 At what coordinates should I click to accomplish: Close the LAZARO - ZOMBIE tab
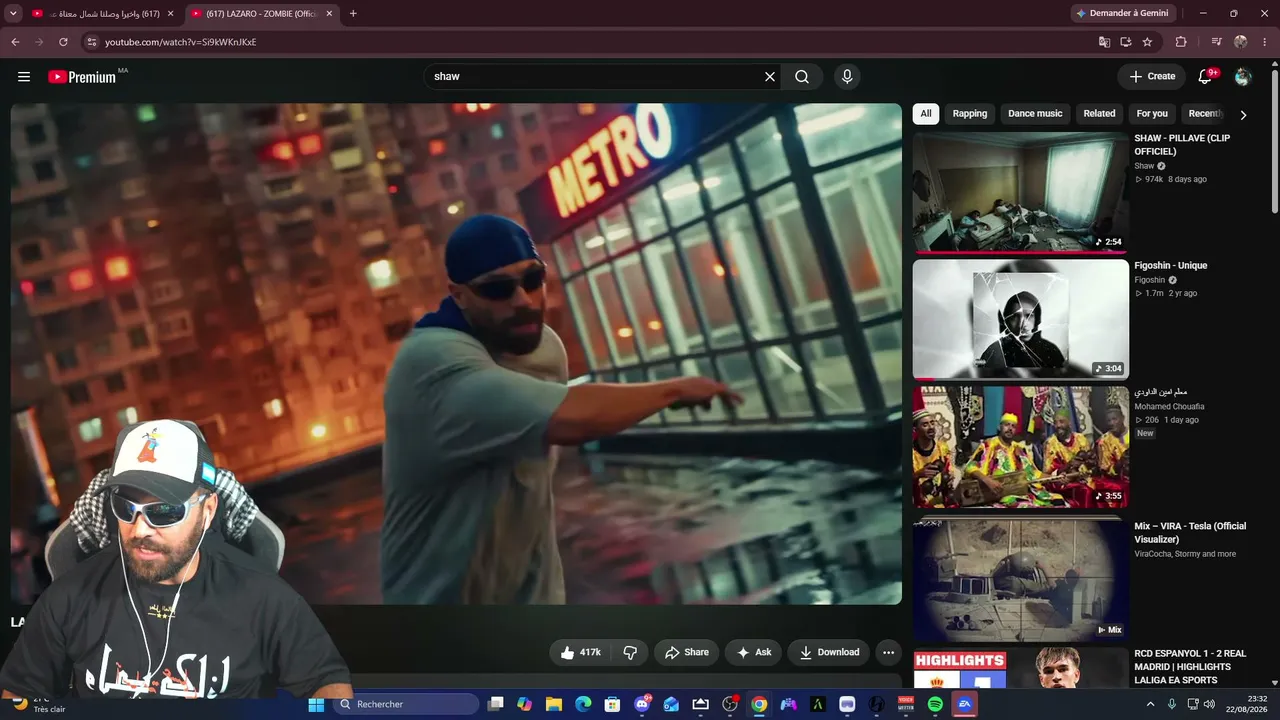(327, 13)
